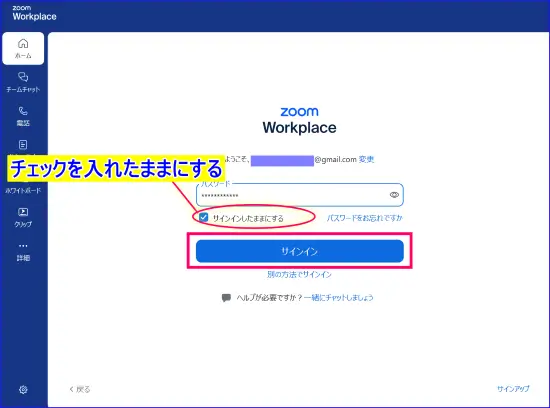550x408 pixels.
Task: Open サインアップ sign up link
Action: click(513, 389)
